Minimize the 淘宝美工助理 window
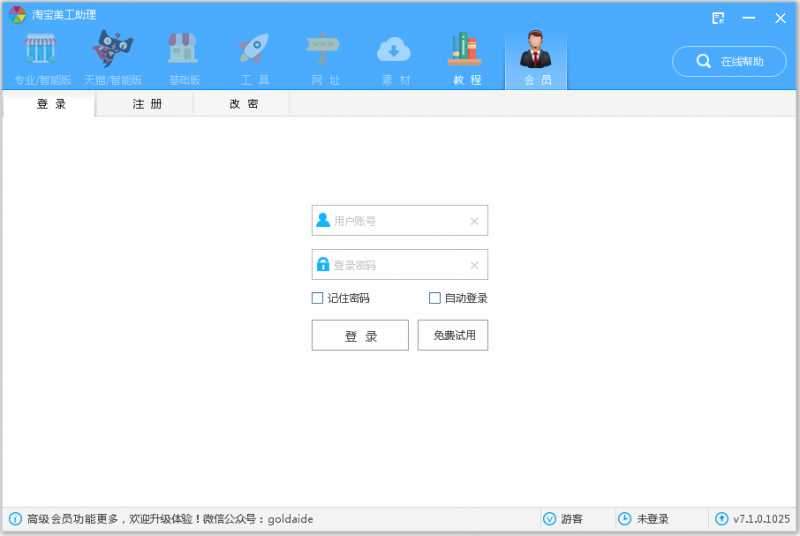800x536 pixels. [x=749, y=18]
